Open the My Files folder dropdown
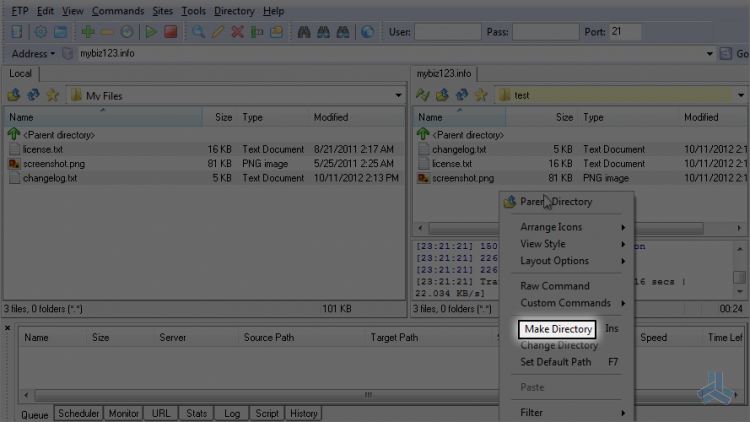 (x=398, y=96)
